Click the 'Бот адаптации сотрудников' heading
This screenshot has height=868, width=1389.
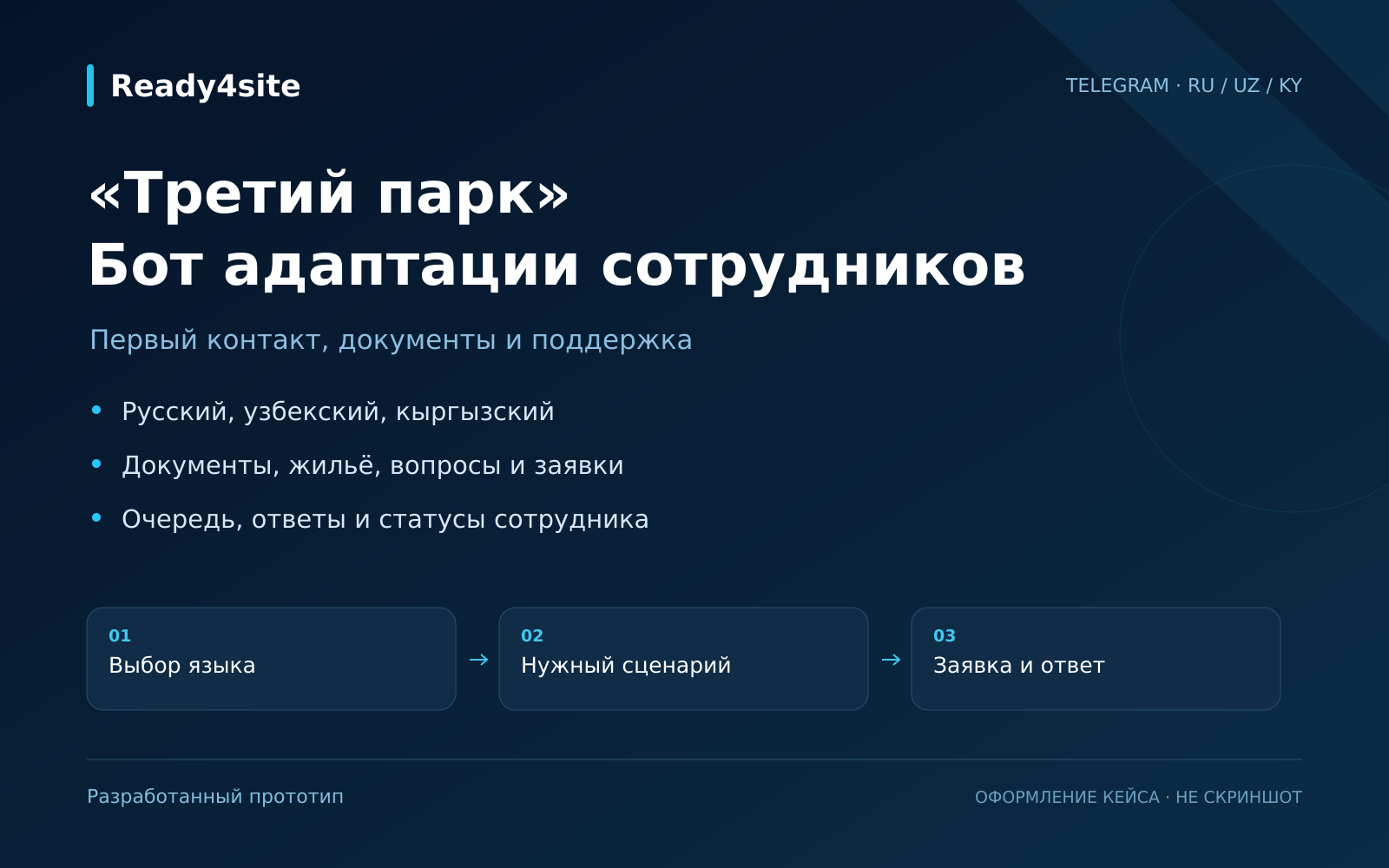pyautogui.click(x=556, y=265)
